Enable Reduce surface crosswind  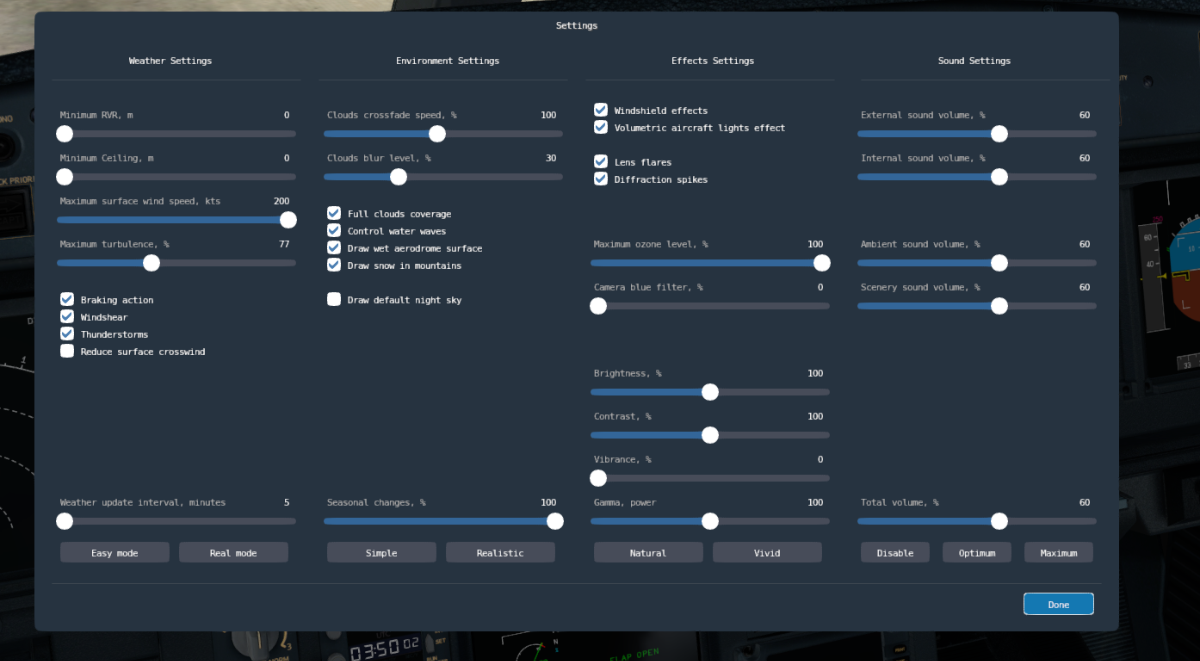pos(67,351)
